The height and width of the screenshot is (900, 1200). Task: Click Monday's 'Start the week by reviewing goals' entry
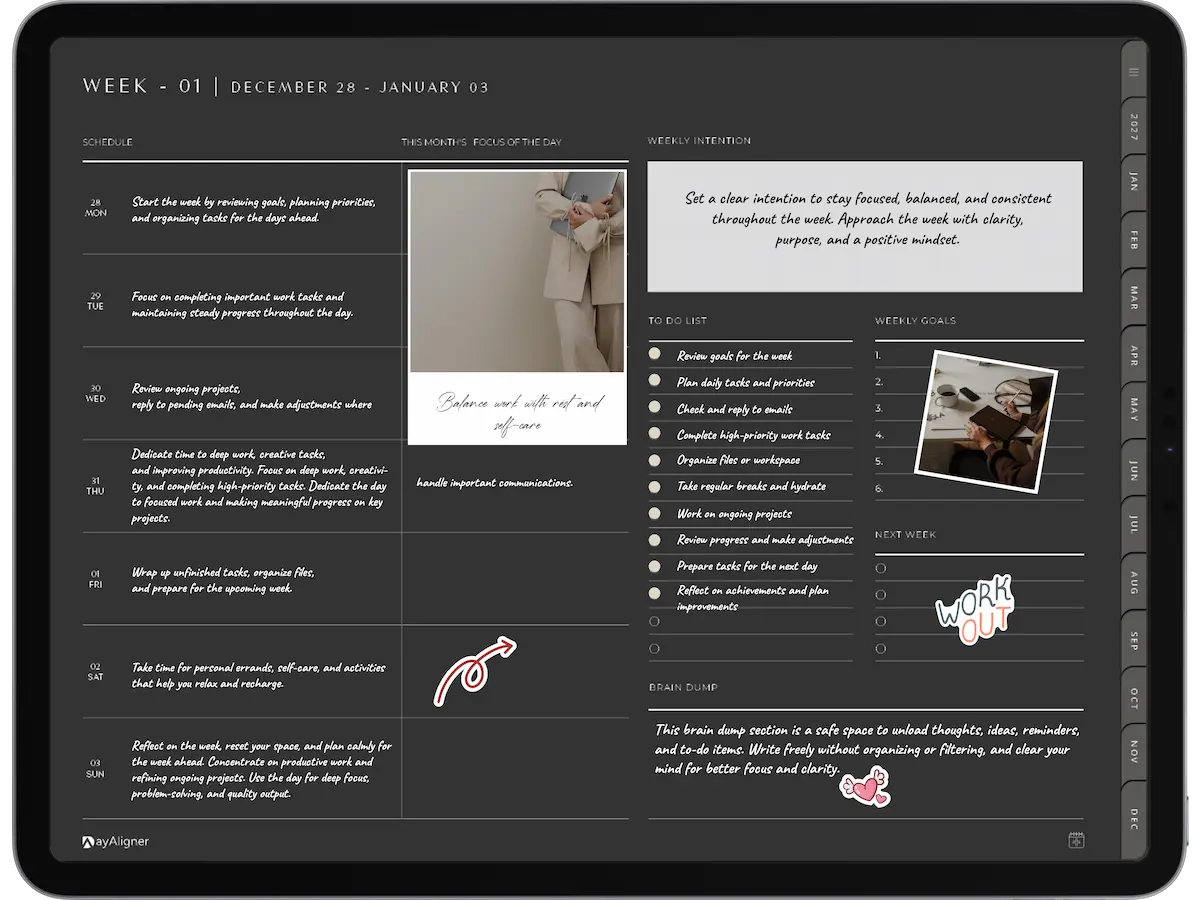coord(254,209)
